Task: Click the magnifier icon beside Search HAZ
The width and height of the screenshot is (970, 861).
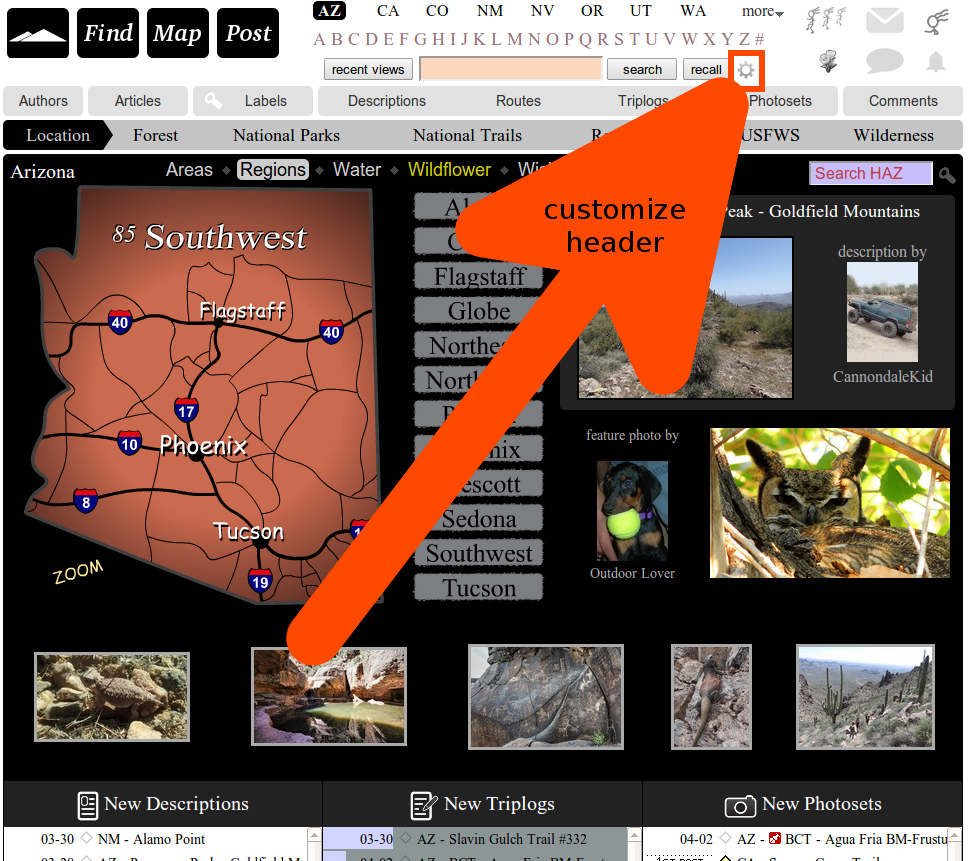Action: pyautogui.click(x=947, y=175)
